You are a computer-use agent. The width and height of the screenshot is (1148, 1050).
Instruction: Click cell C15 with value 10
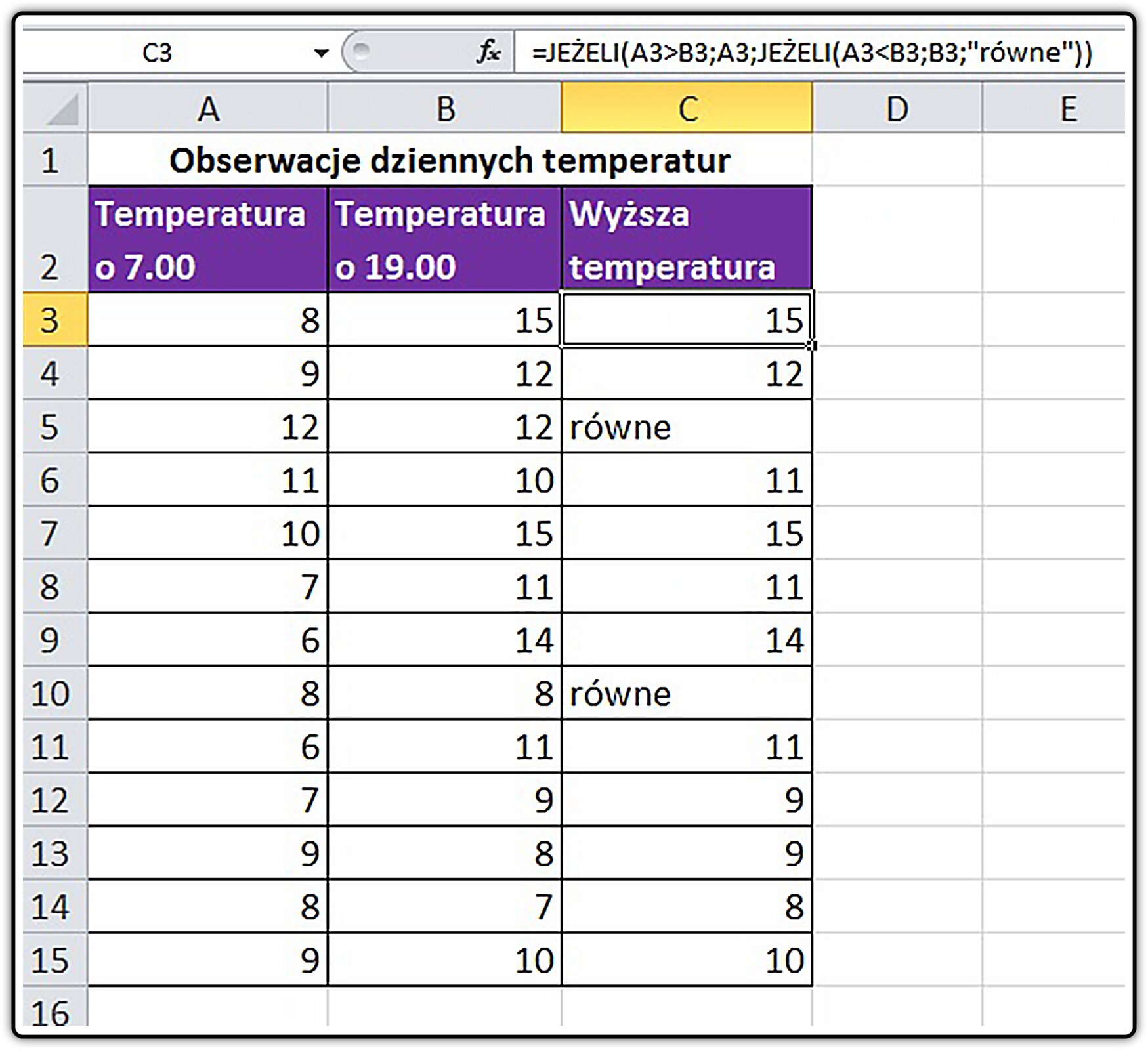pyautogui.click(x=687, y=960)
